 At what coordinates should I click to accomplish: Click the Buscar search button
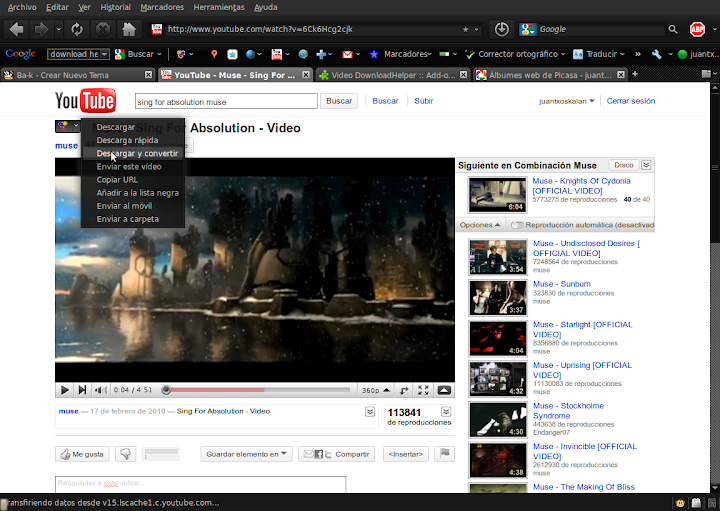[339, 101]
